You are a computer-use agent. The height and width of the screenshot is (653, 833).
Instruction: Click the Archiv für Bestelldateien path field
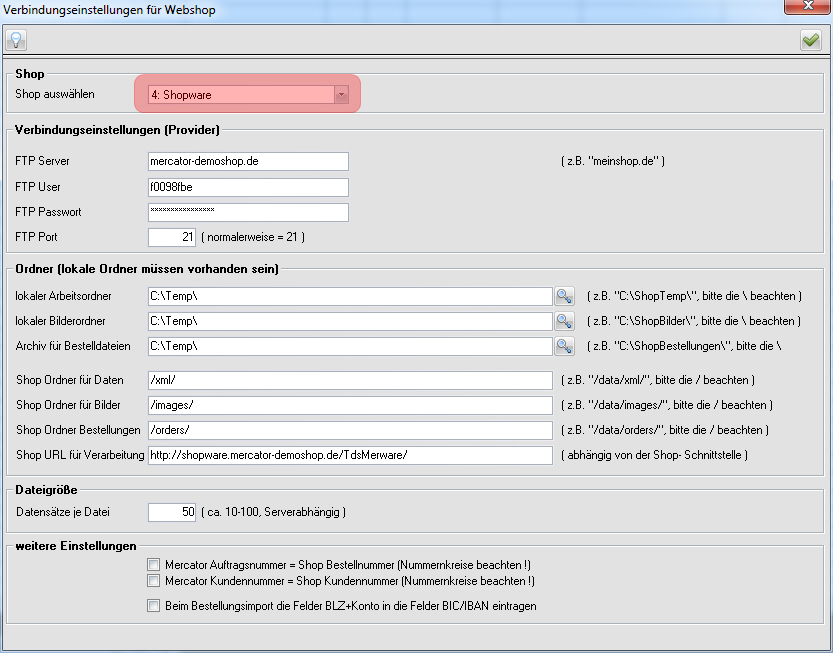click(350, 346)
